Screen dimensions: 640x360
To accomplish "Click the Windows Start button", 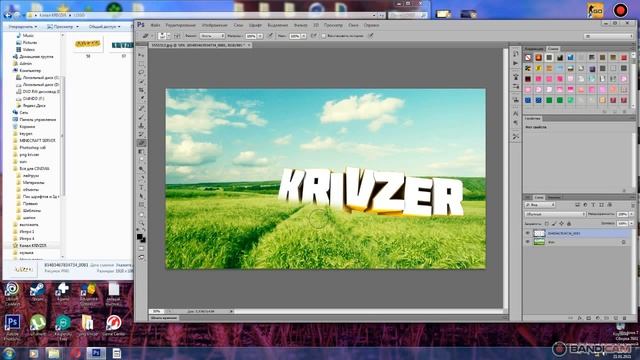I will (x=9, y=353).
